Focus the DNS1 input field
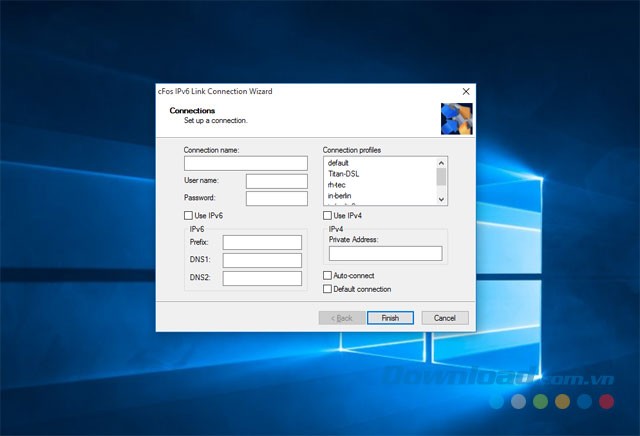Image resolution: width=640 pixels, height=436 pixels. 262,260
